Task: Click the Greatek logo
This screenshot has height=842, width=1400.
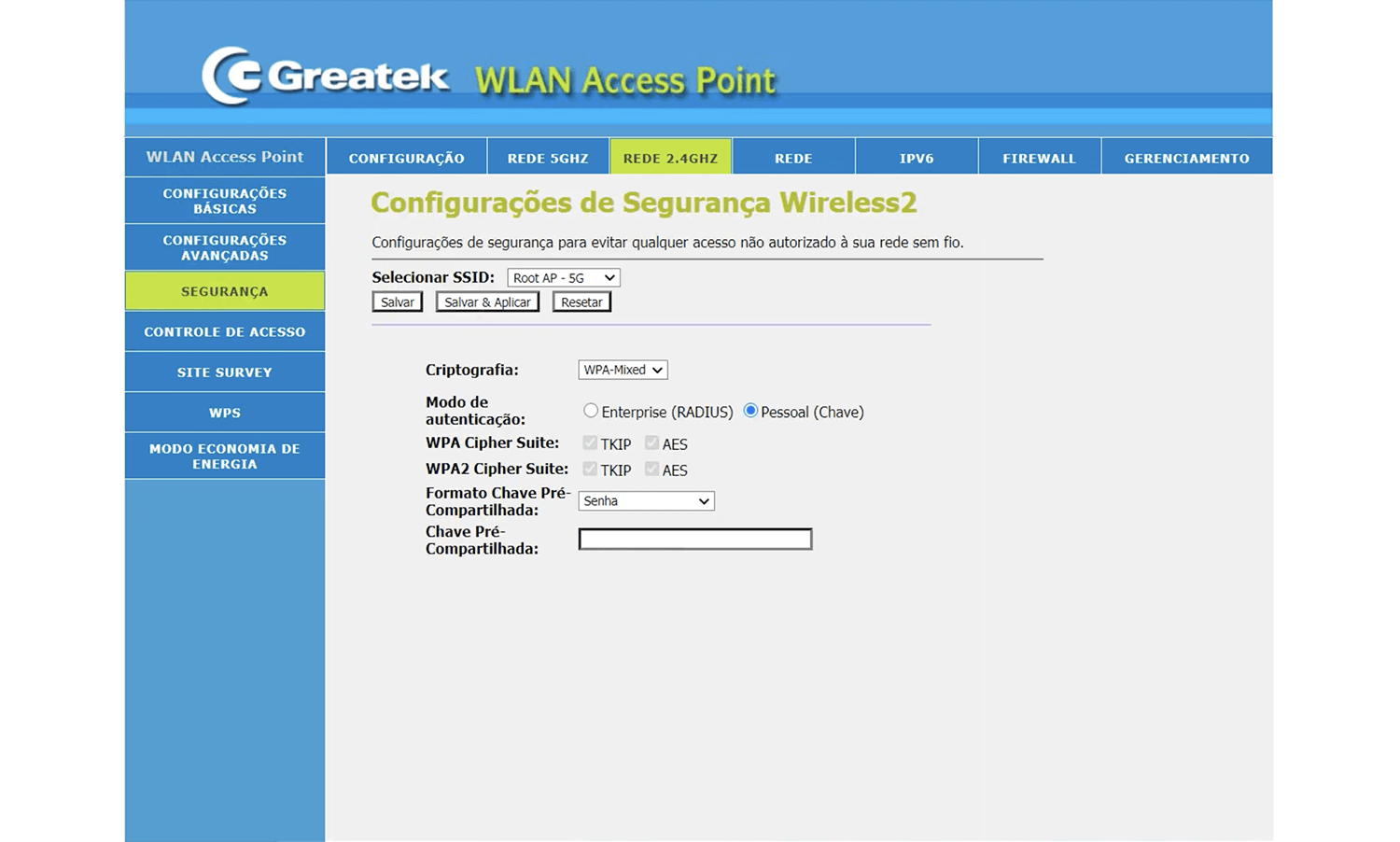Action: [x=325, y=77]
